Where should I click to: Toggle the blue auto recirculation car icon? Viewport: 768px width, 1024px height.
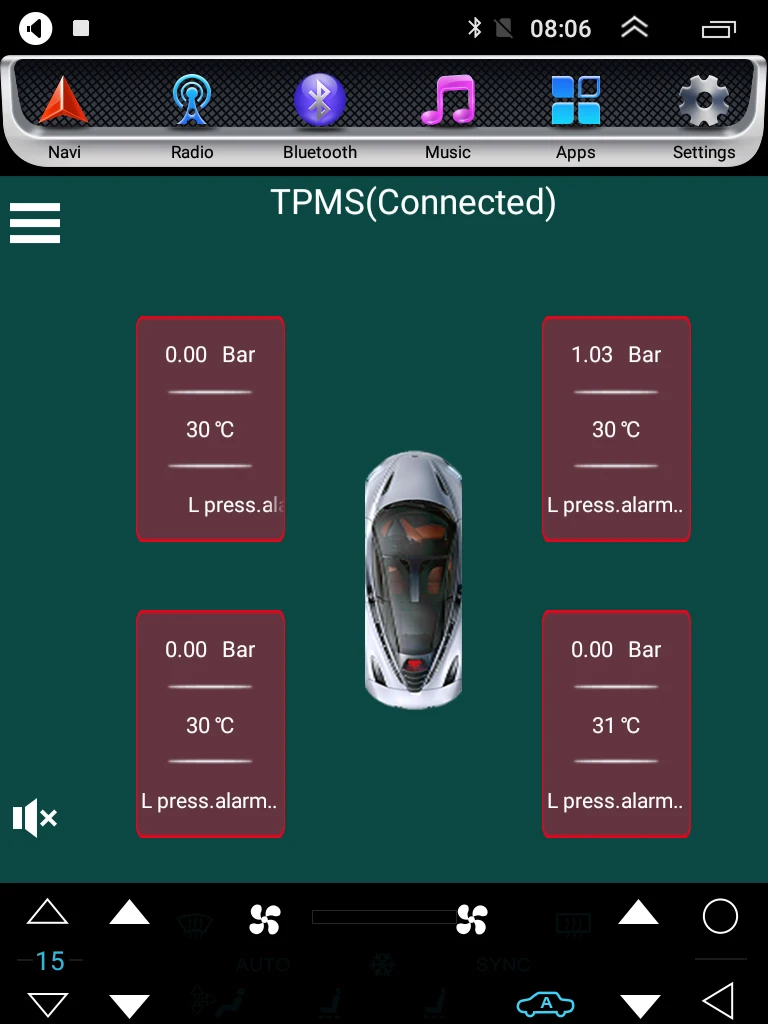545,1004
